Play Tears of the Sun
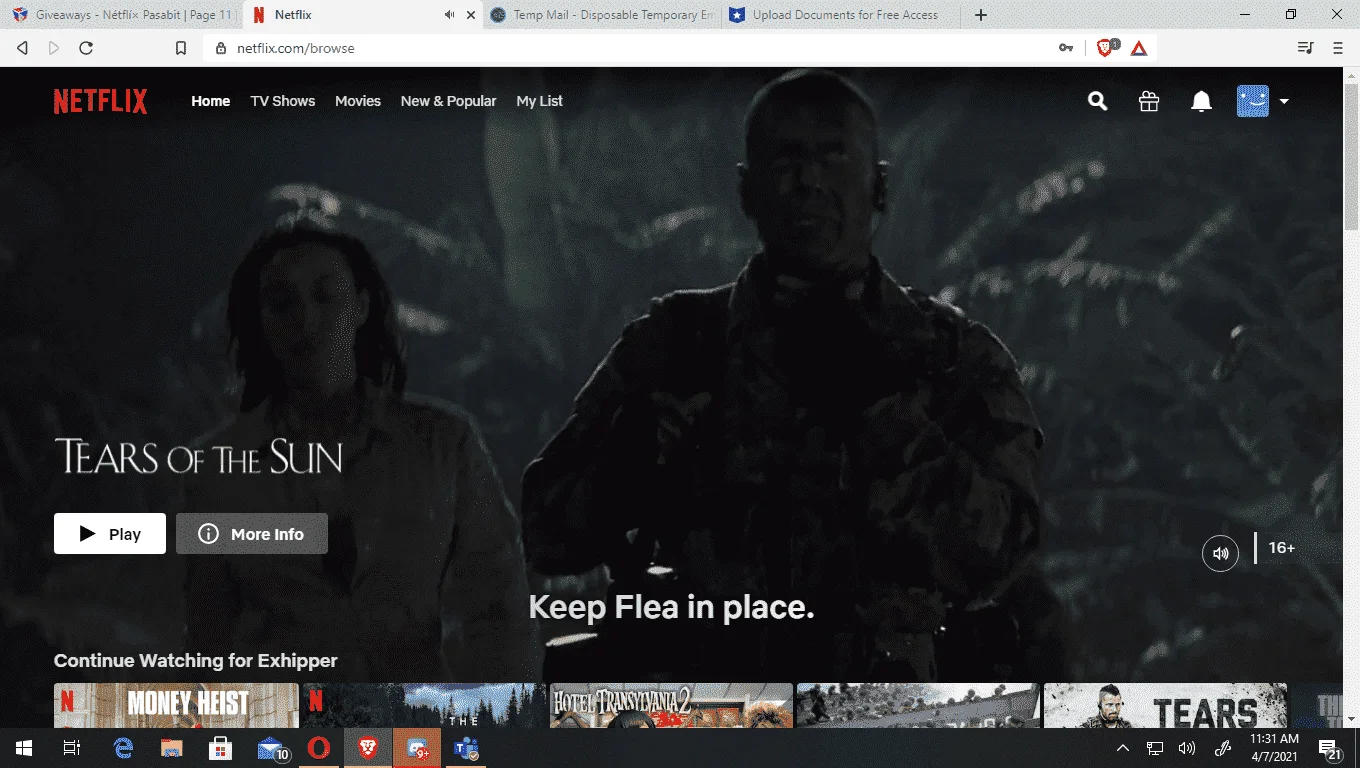This screenshot has width=1360, height=768. (110, 534)
